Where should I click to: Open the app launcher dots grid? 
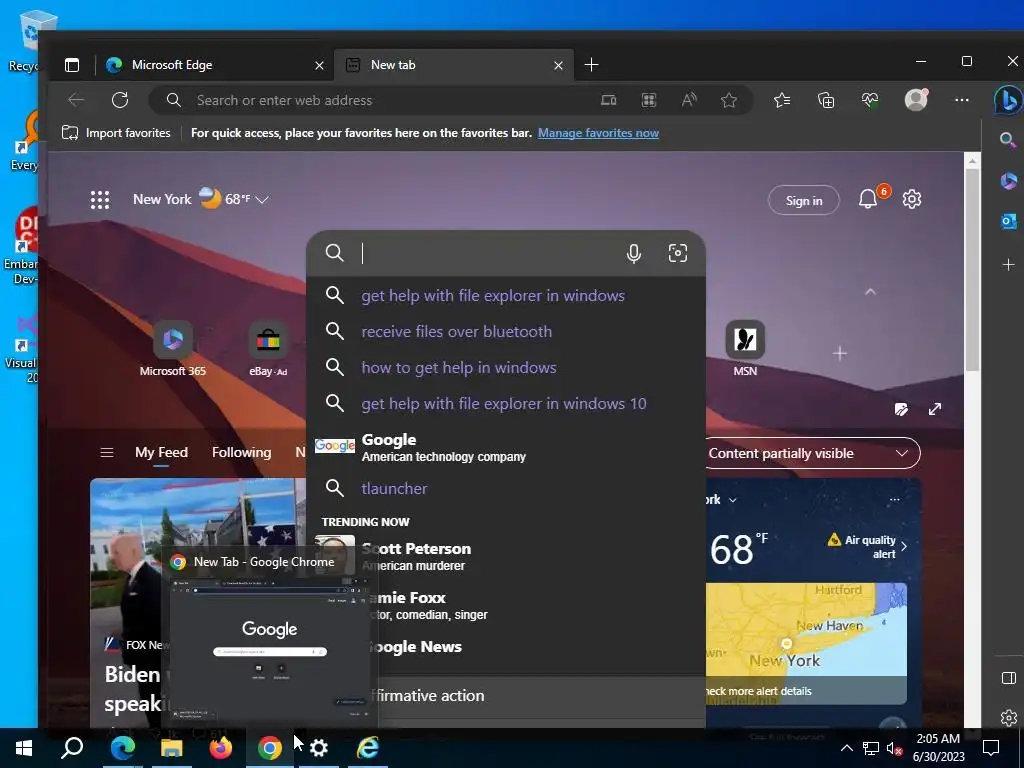click(100, 199)
